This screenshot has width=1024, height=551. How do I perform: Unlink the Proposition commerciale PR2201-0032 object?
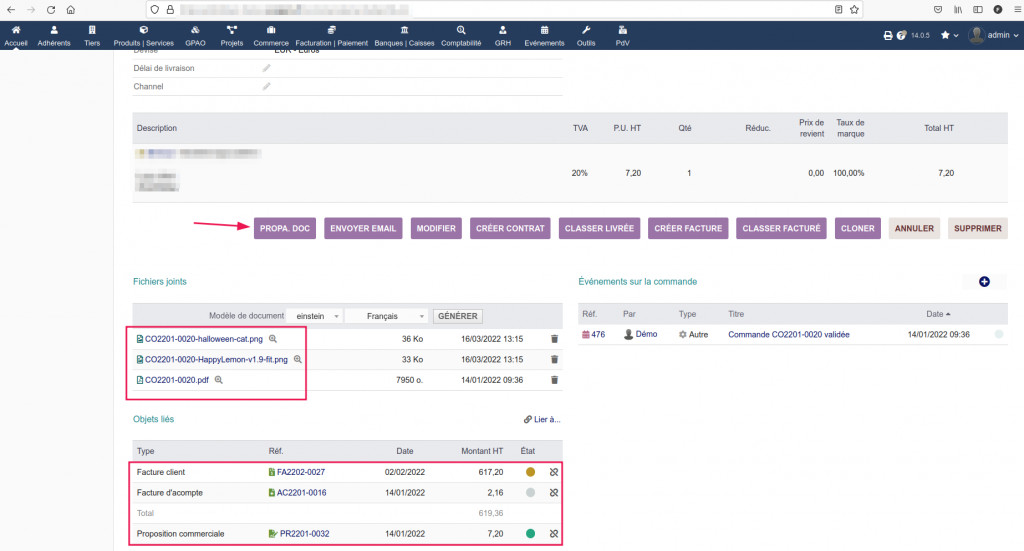pos(554,534)
